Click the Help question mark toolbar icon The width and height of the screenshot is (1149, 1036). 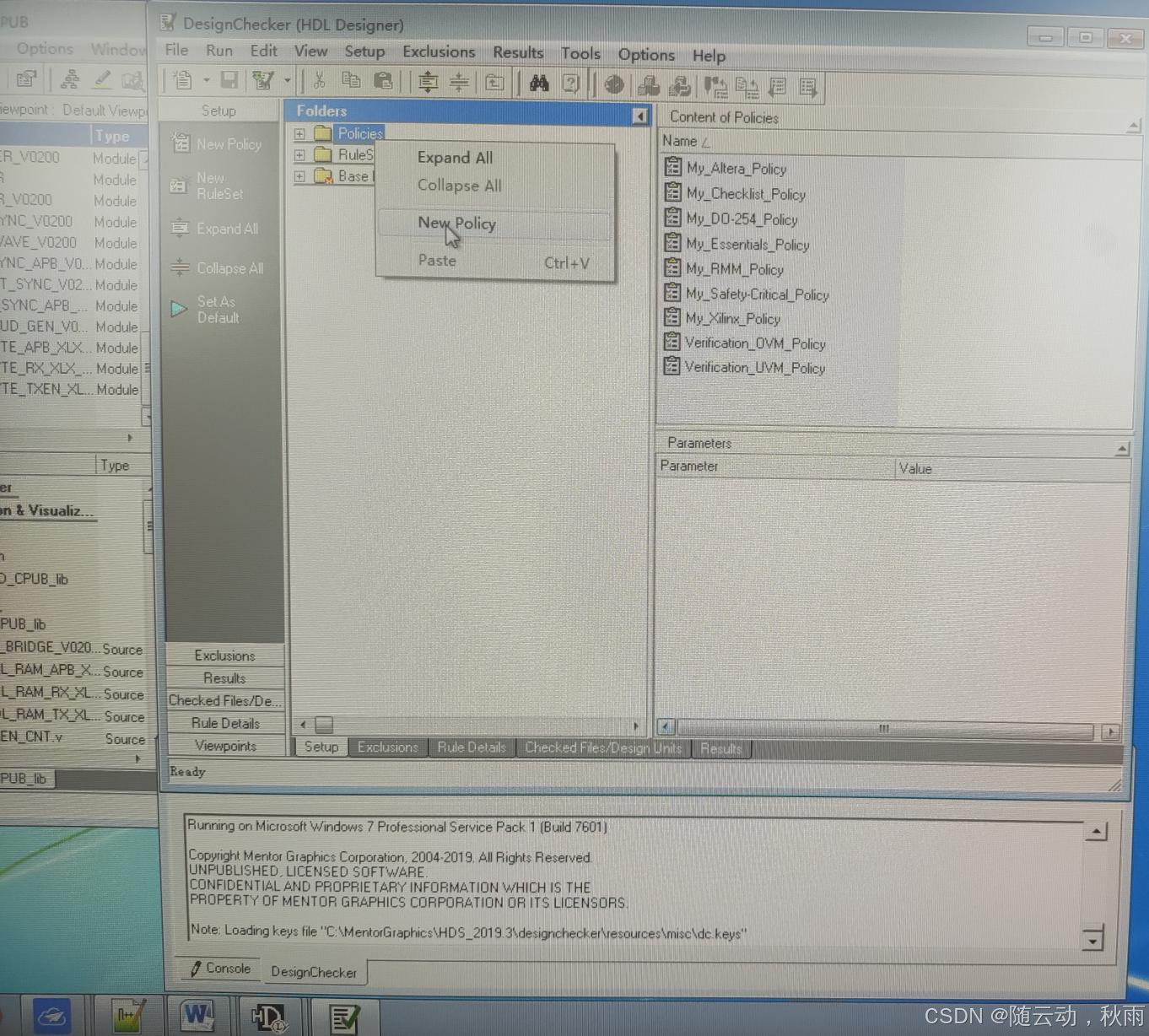571,84
